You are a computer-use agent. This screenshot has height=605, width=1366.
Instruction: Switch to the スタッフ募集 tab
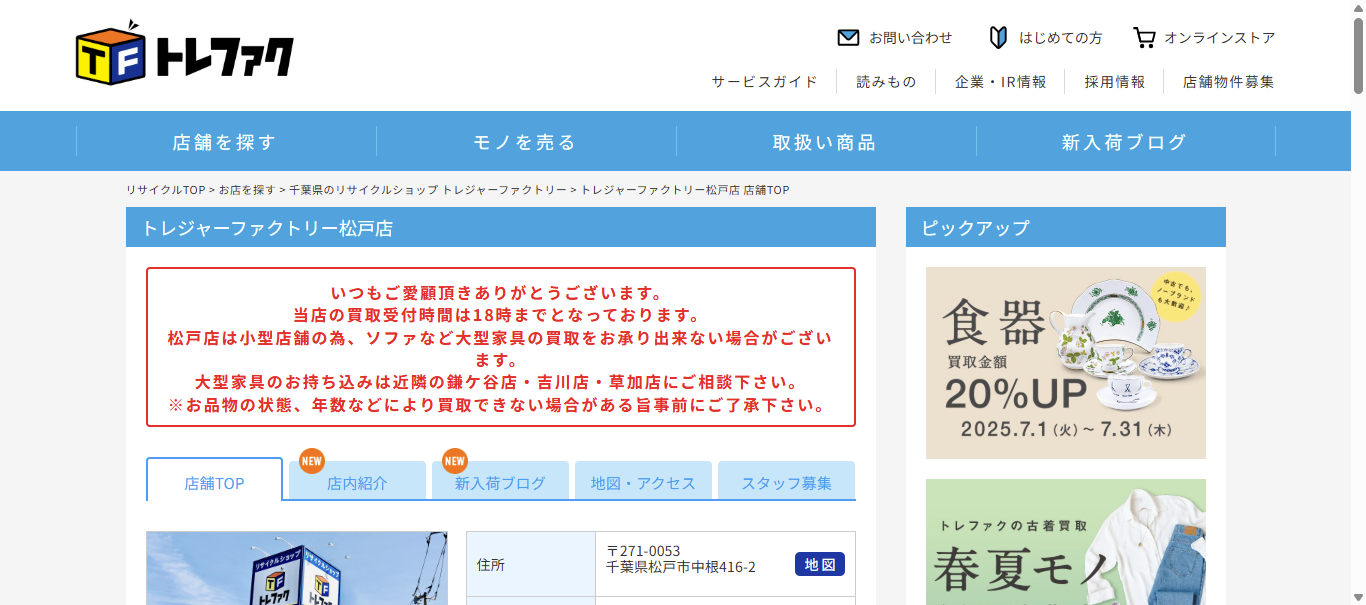786,483
